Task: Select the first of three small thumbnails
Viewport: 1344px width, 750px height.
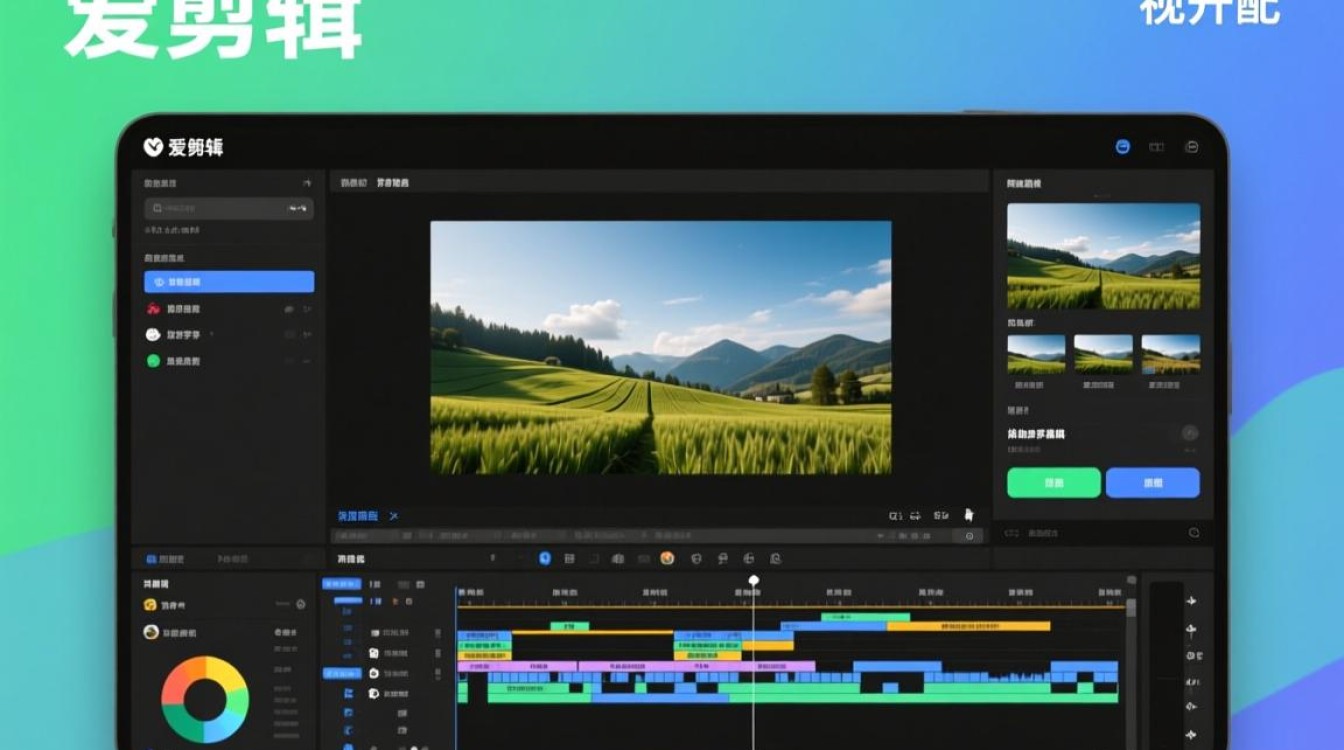Action: pyautogui.click(x=1036, y=354)
